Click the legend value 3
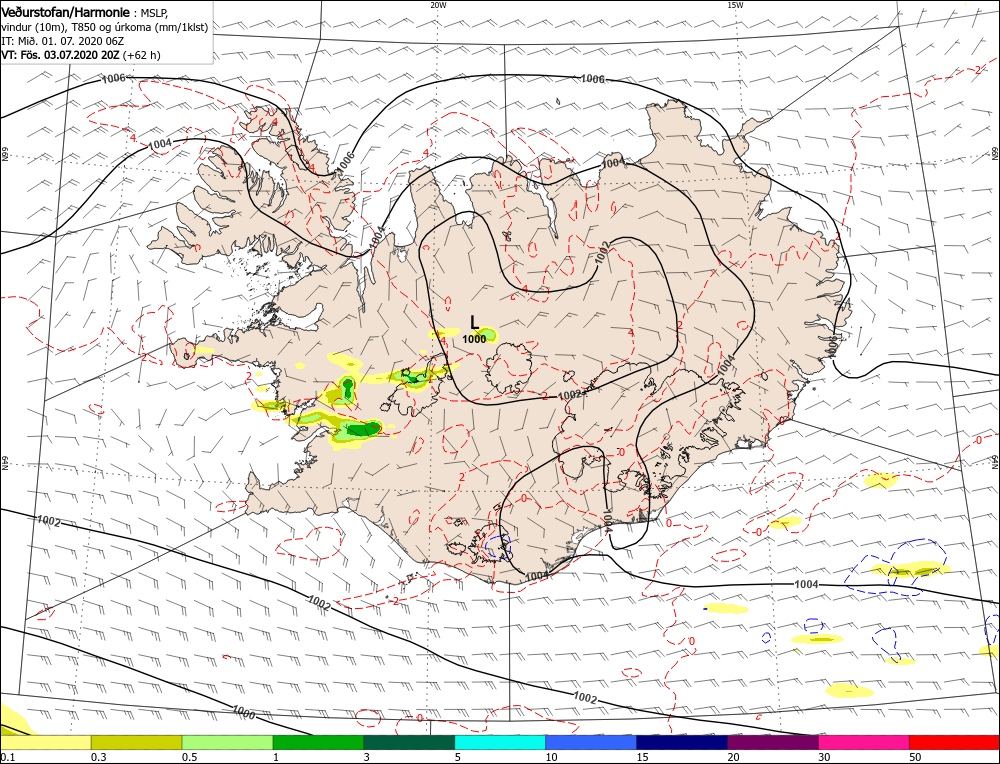This screenshot has height=764, width=1000. [367, 757]
